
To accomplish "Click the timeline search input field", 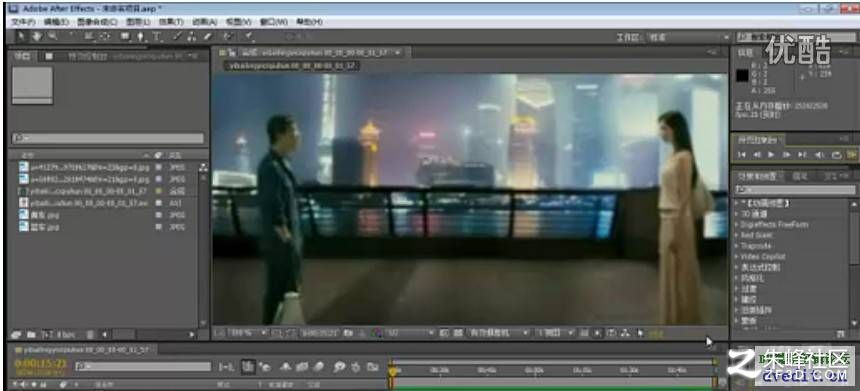I will pos(143,366).
